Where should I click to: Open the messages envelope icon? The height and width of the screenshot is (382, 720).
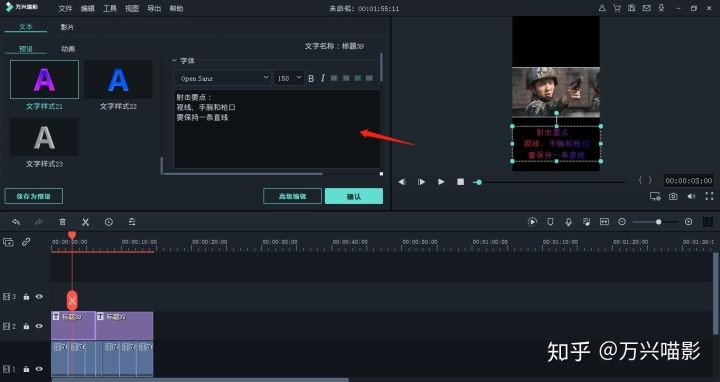click(647, 8)
